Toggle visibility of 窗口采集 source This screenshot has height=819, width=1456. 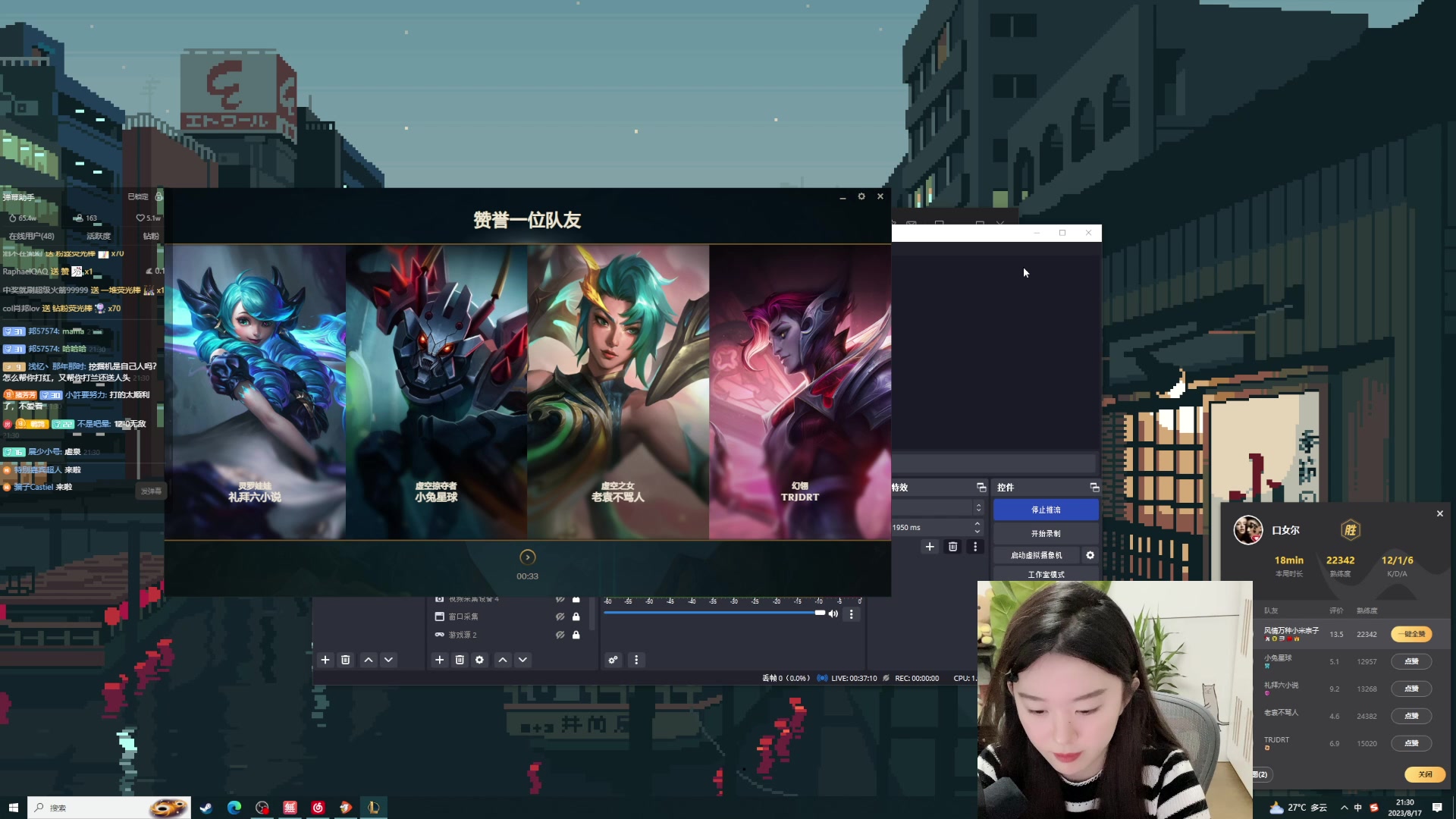pyautogui.click(x=560, y=617)
